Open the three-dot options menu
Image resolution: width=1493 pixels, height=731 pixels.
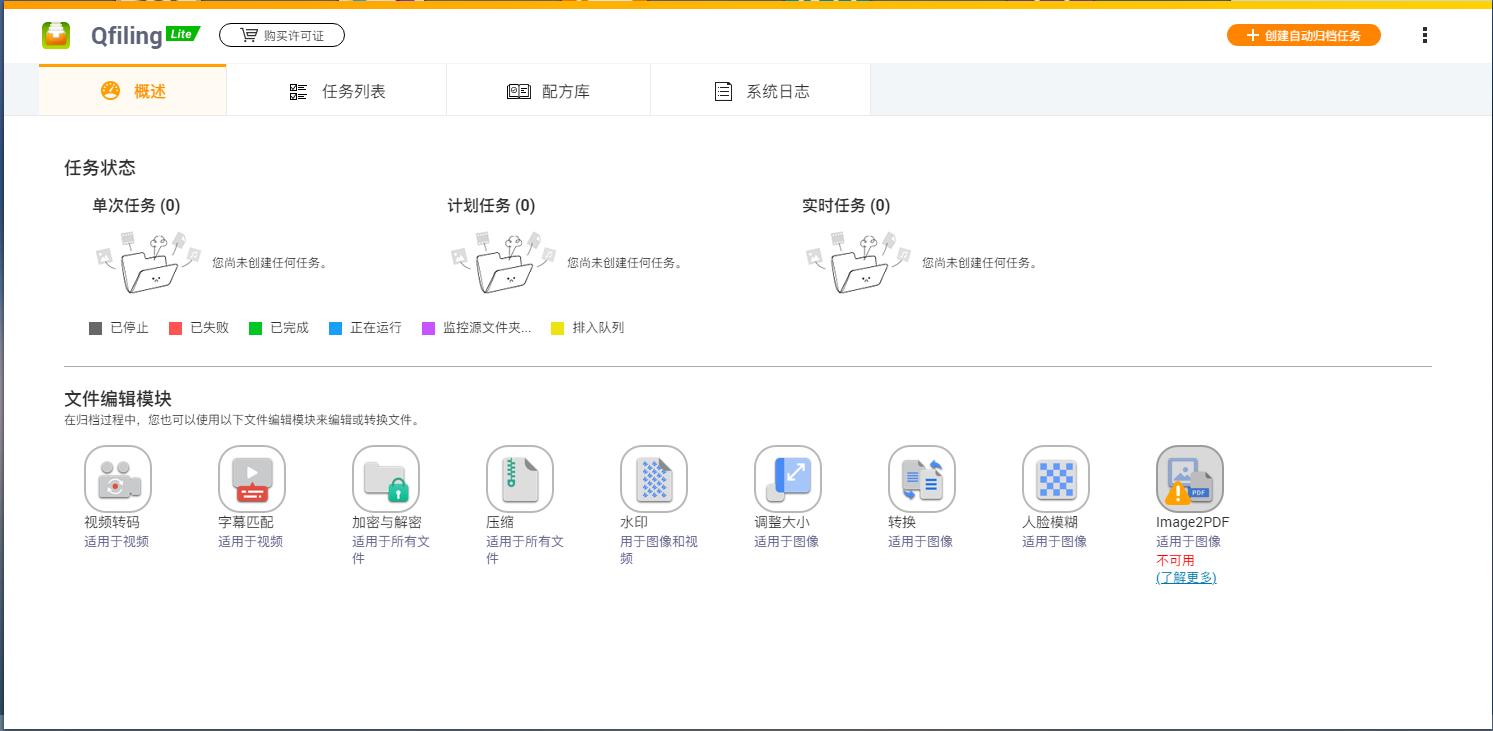[1425, 34]
